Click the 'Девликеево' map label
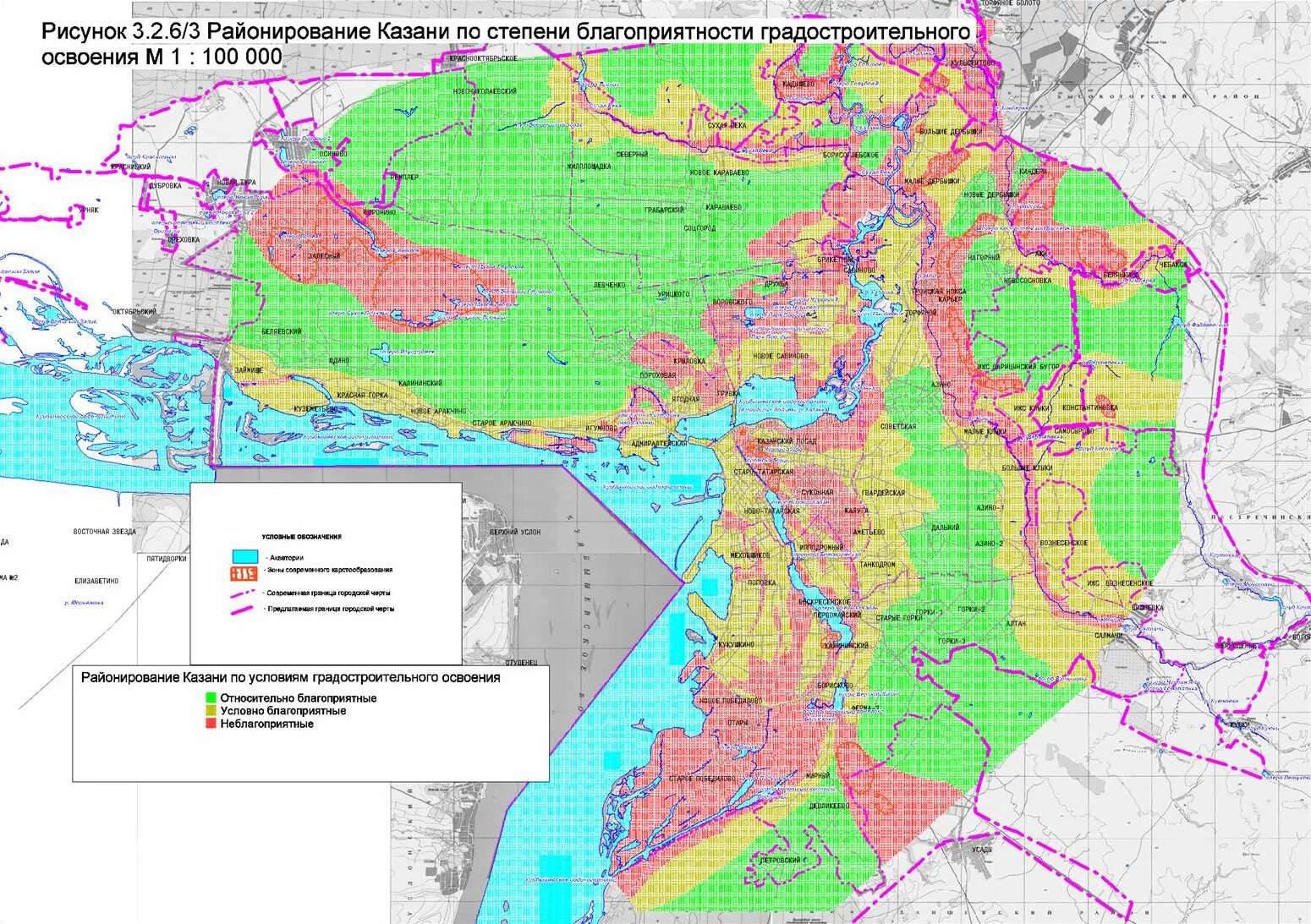 828,807
